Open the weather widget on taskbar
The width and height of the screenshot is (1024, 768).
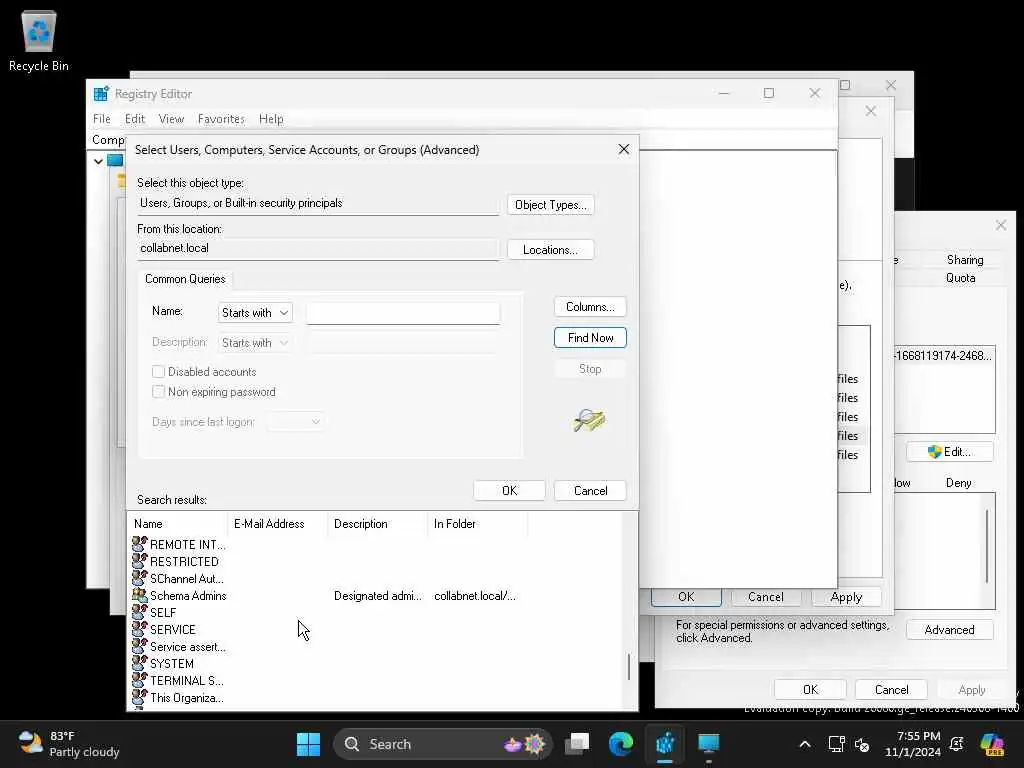click(69, 744)
